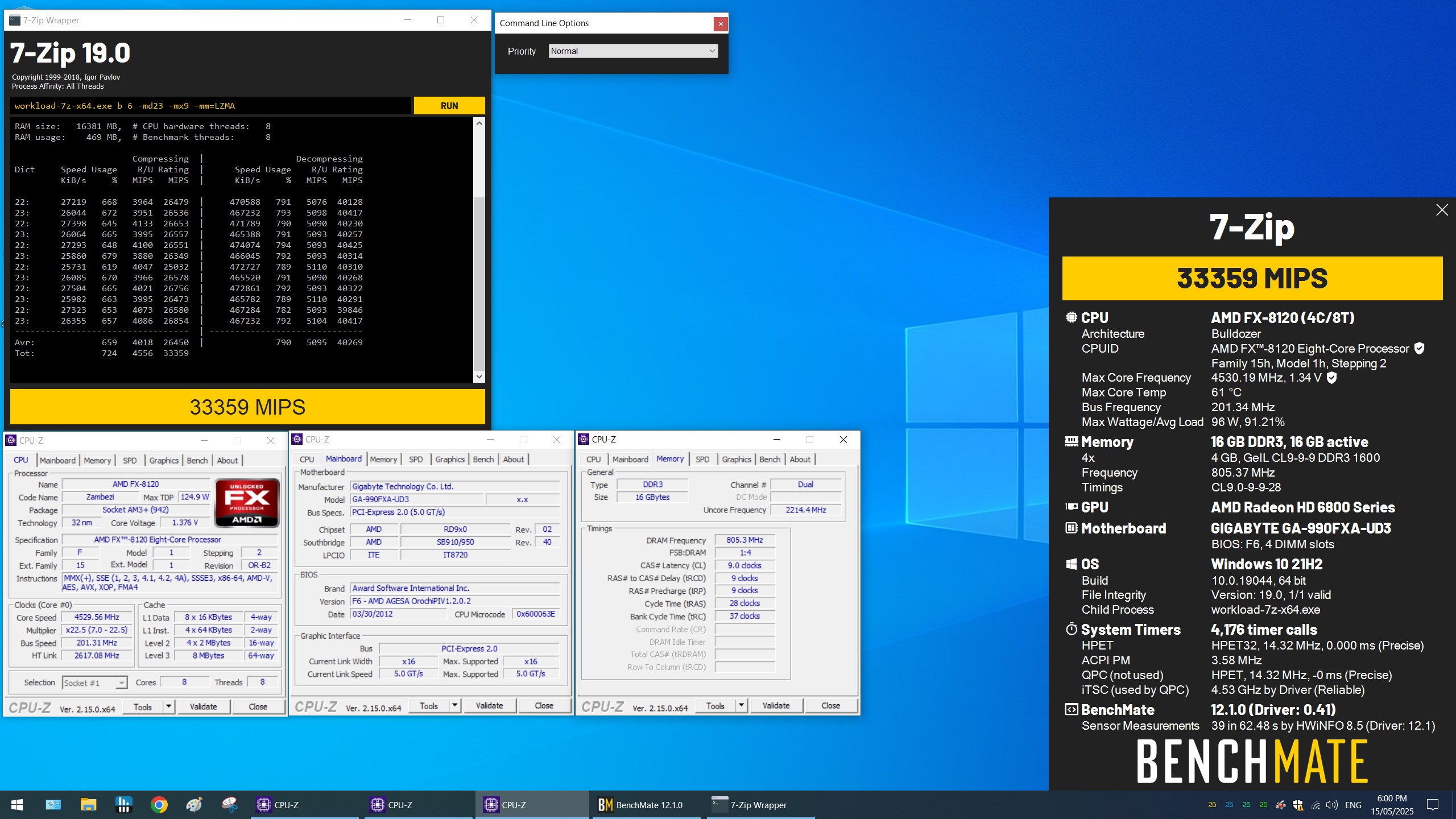Click the ENG language indicator
1456x819 pixels.
pos(1353,805)
